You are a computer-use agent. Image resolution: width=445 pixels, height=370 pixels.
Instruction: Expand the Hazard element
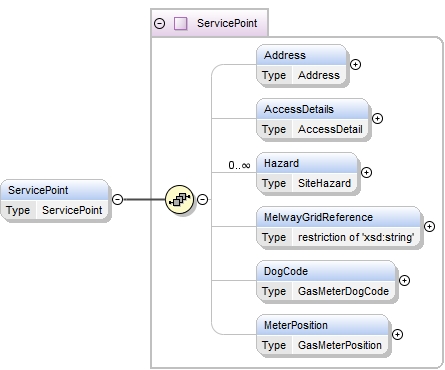pos(367,172)
